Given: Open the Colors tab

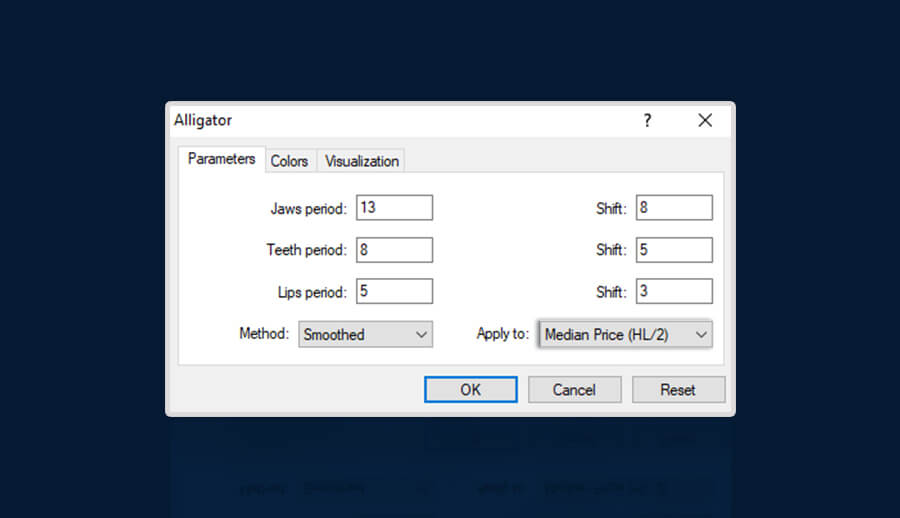Looking at the screenshot, I should (289, 161).
